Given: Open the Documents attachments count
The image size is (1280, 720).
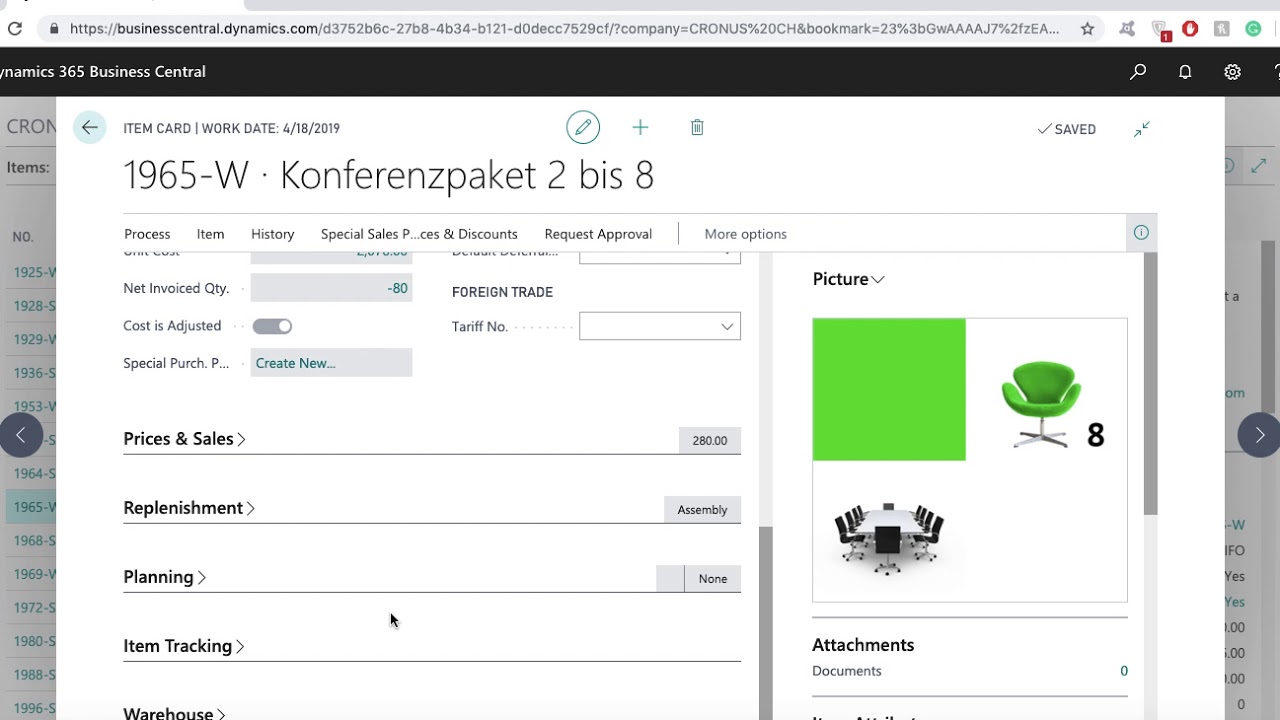Looking at the screenshot, I should [1124, 671].
